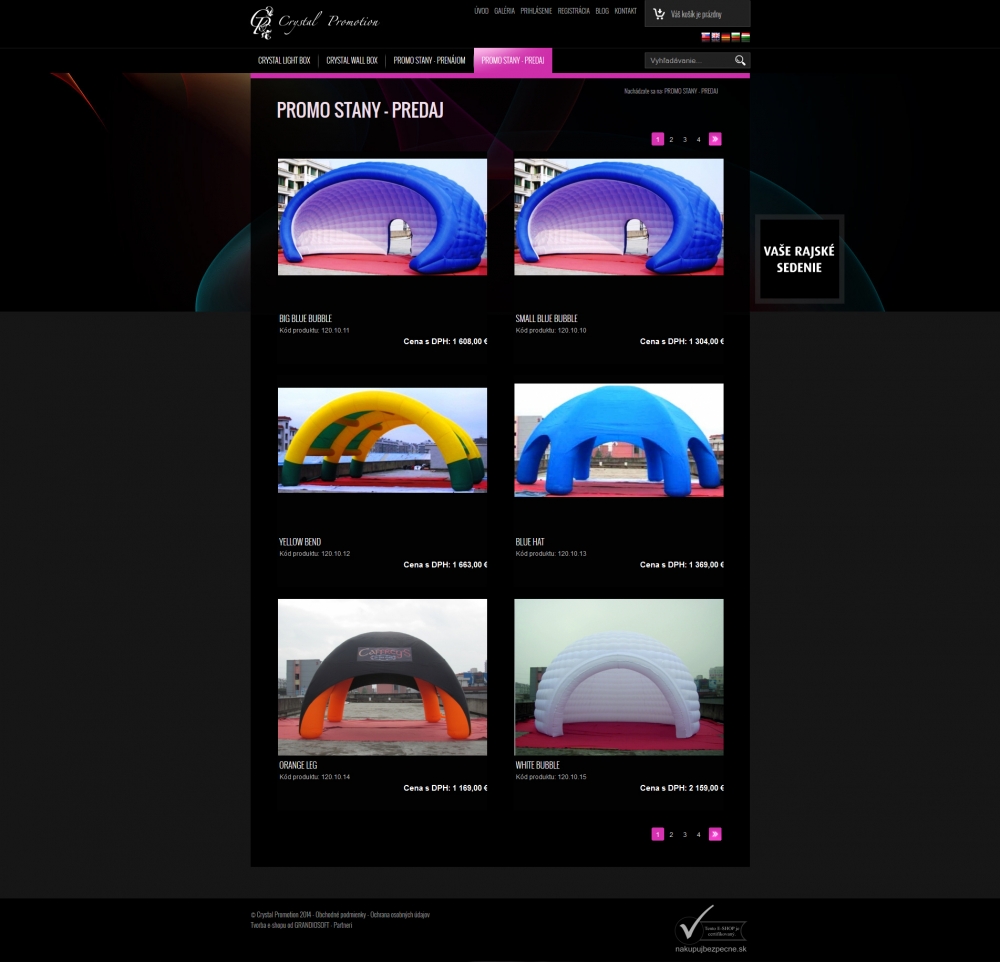Image resolution: width=1000 pixels, height=962 pixels.
Task: Select PROMO STANY - PRENÁJOM tab
Action: (x=429, y=61)
